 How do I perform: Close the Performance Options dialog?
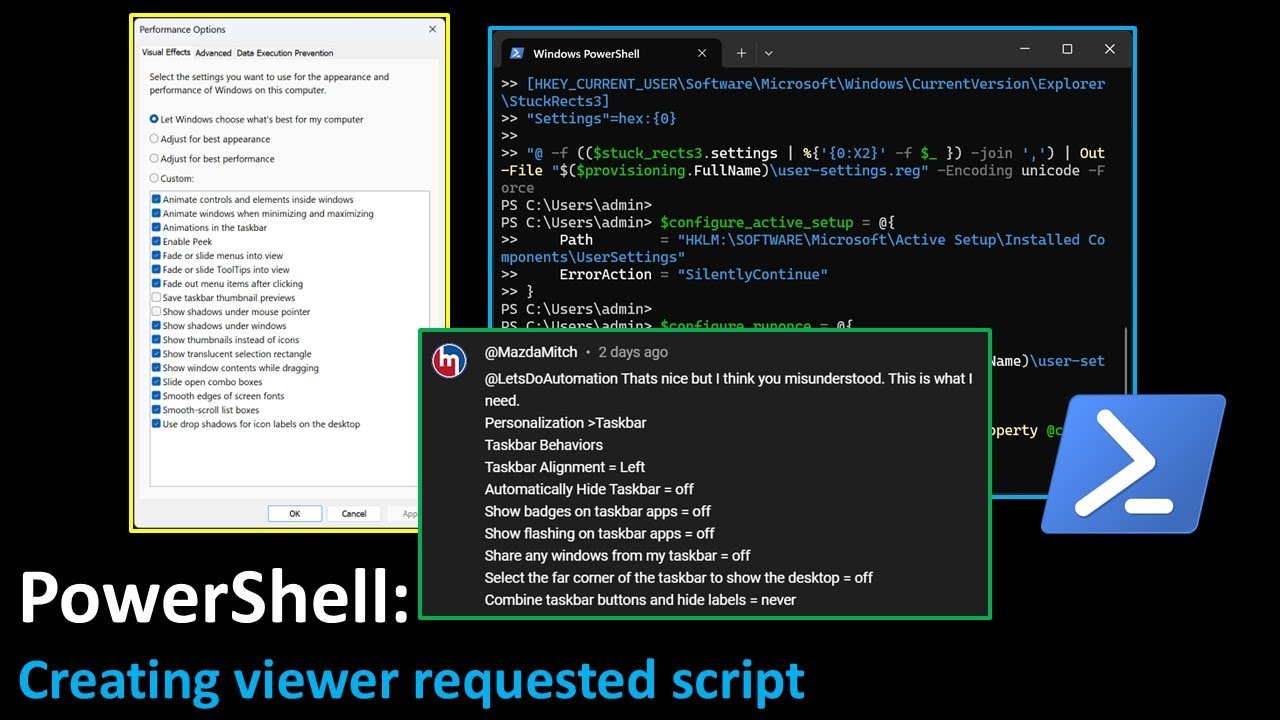point(432,30)
